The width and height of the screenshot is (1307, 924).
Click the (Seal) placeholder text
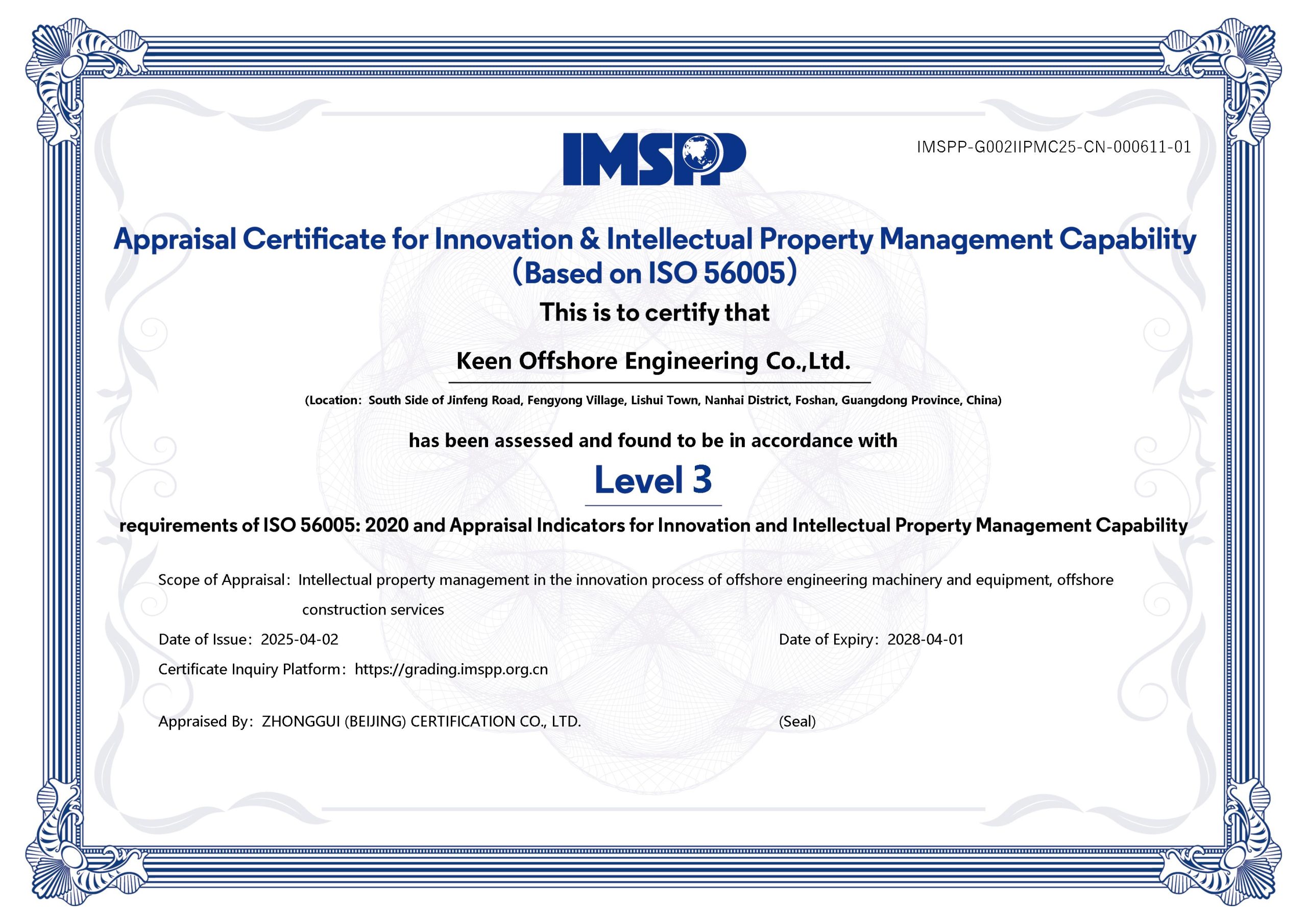(x=797, y=721)
